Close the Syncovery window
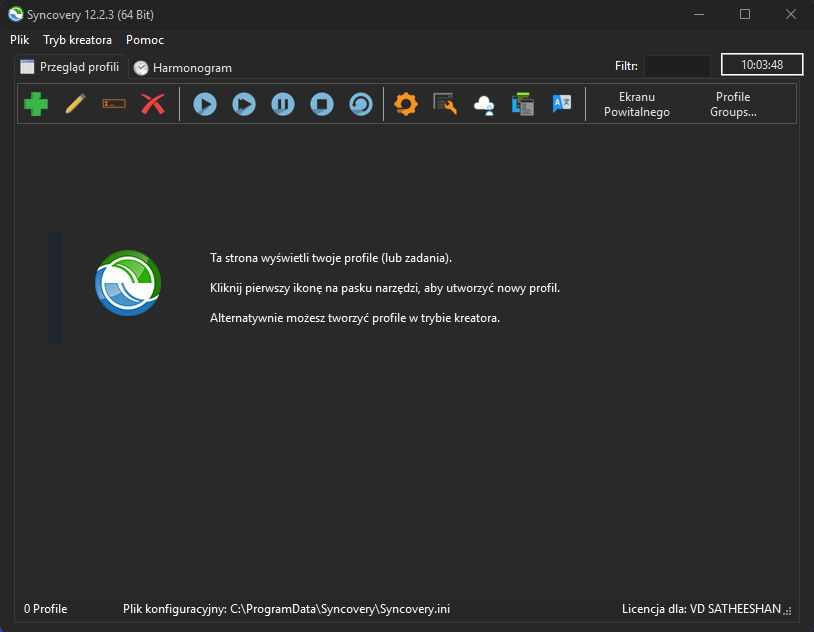Screen dimensions: 814x632 (x=791, y=14)
